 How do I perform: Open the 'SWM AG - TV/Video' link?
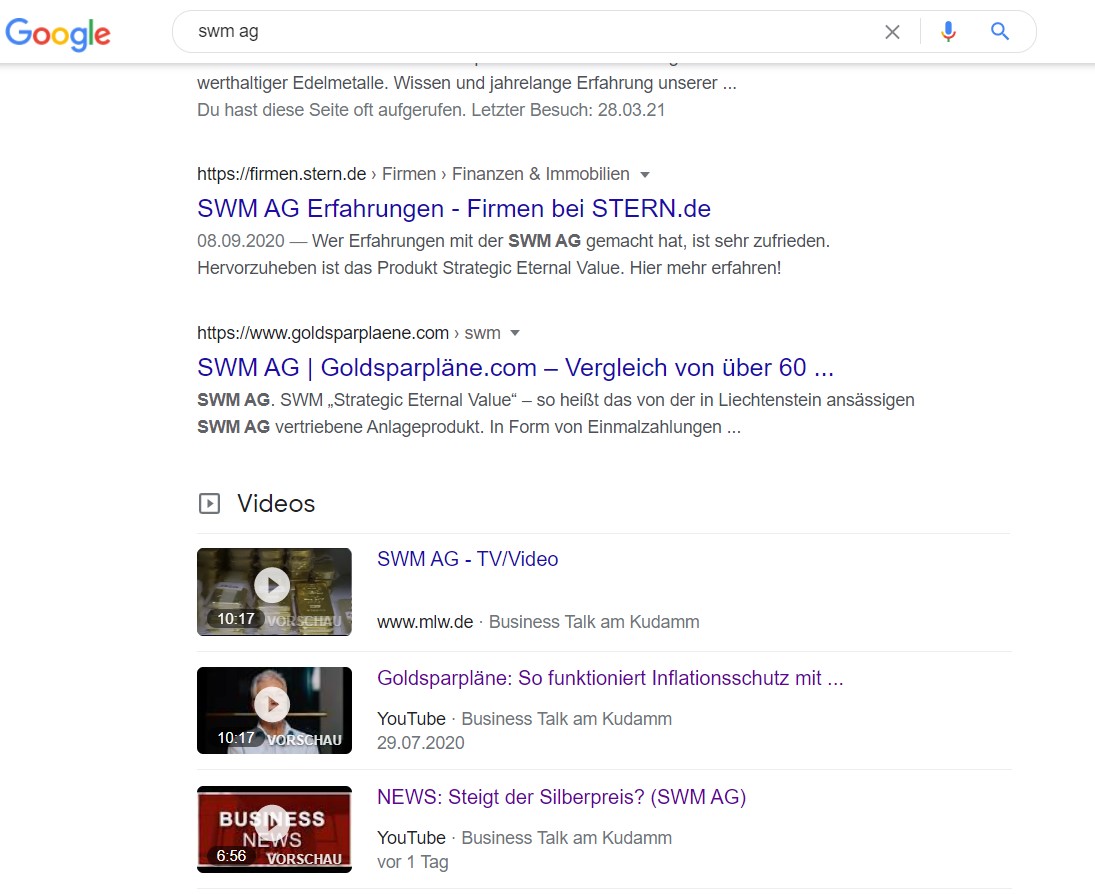point(467,559)
